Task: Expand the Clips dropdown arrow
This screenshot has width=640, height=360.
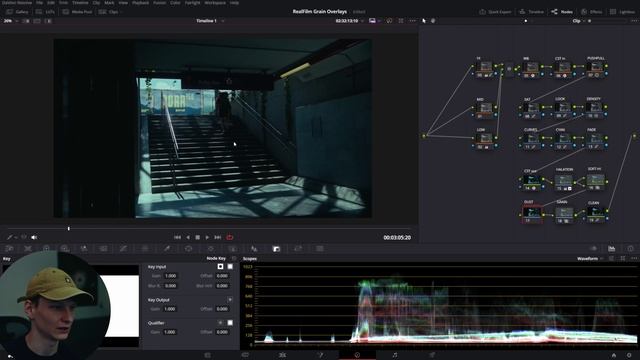Action: coord(121,12)
